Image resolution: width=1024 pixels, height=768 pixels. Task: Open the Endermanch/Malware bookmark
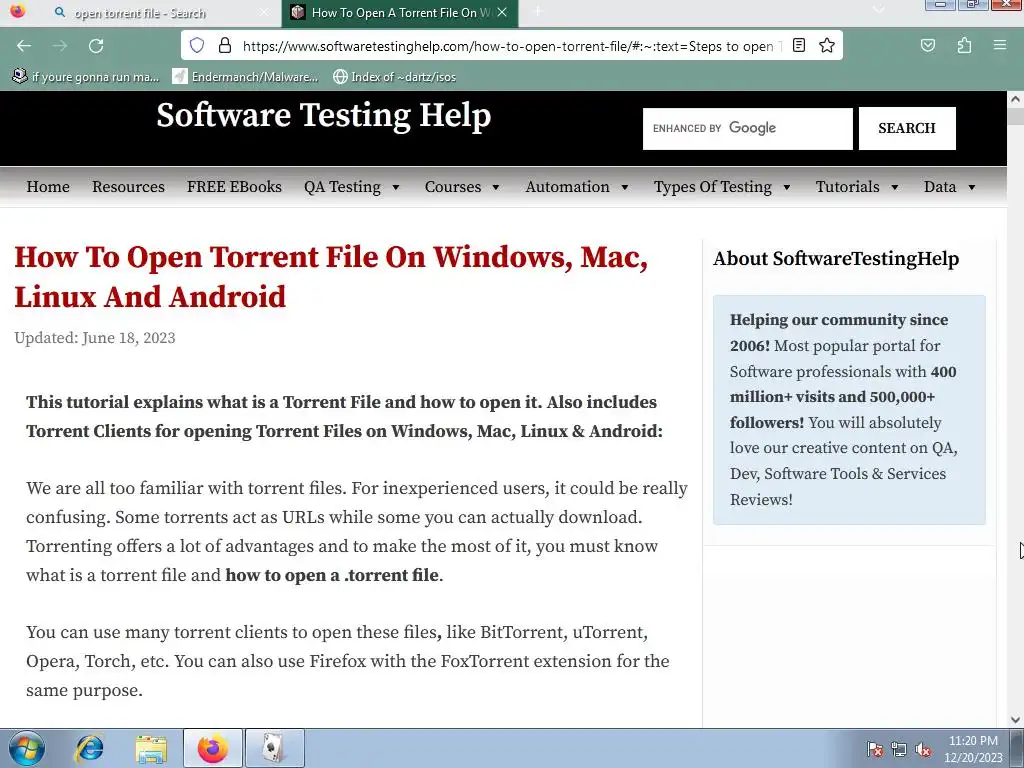coord(245,77)
